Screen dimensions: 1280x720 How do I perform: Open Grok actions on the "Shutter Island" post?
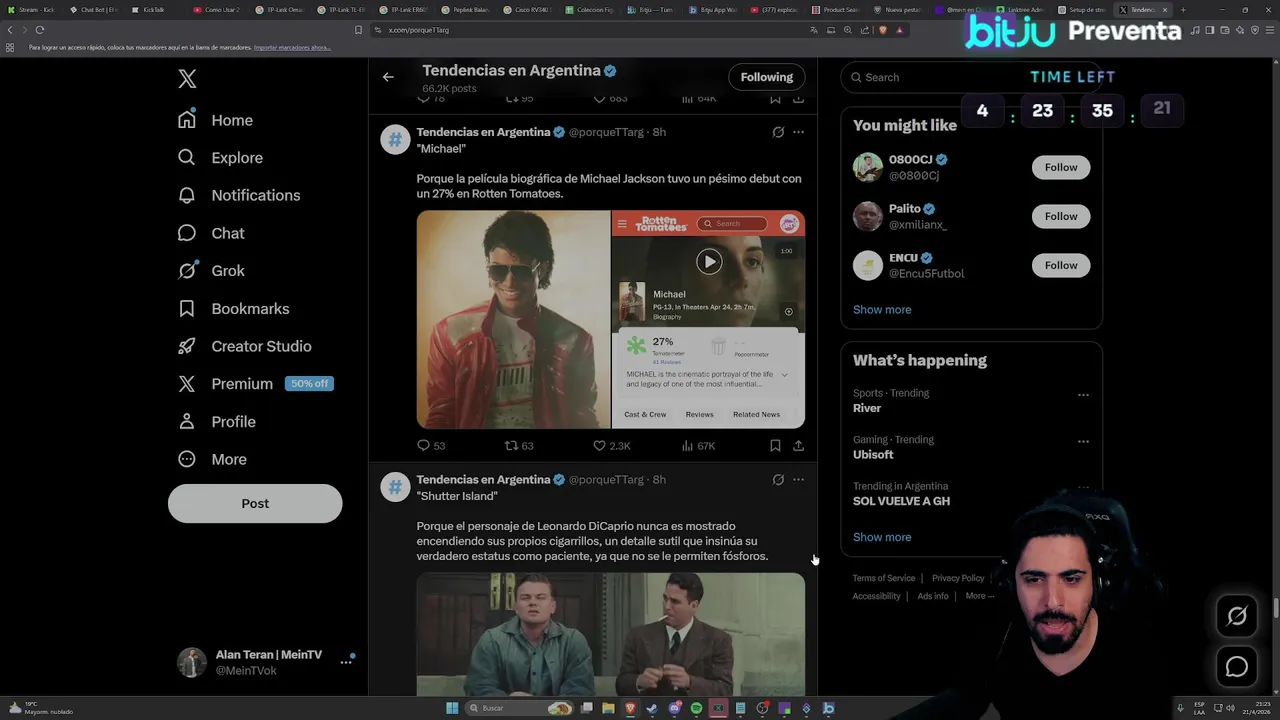778,480
